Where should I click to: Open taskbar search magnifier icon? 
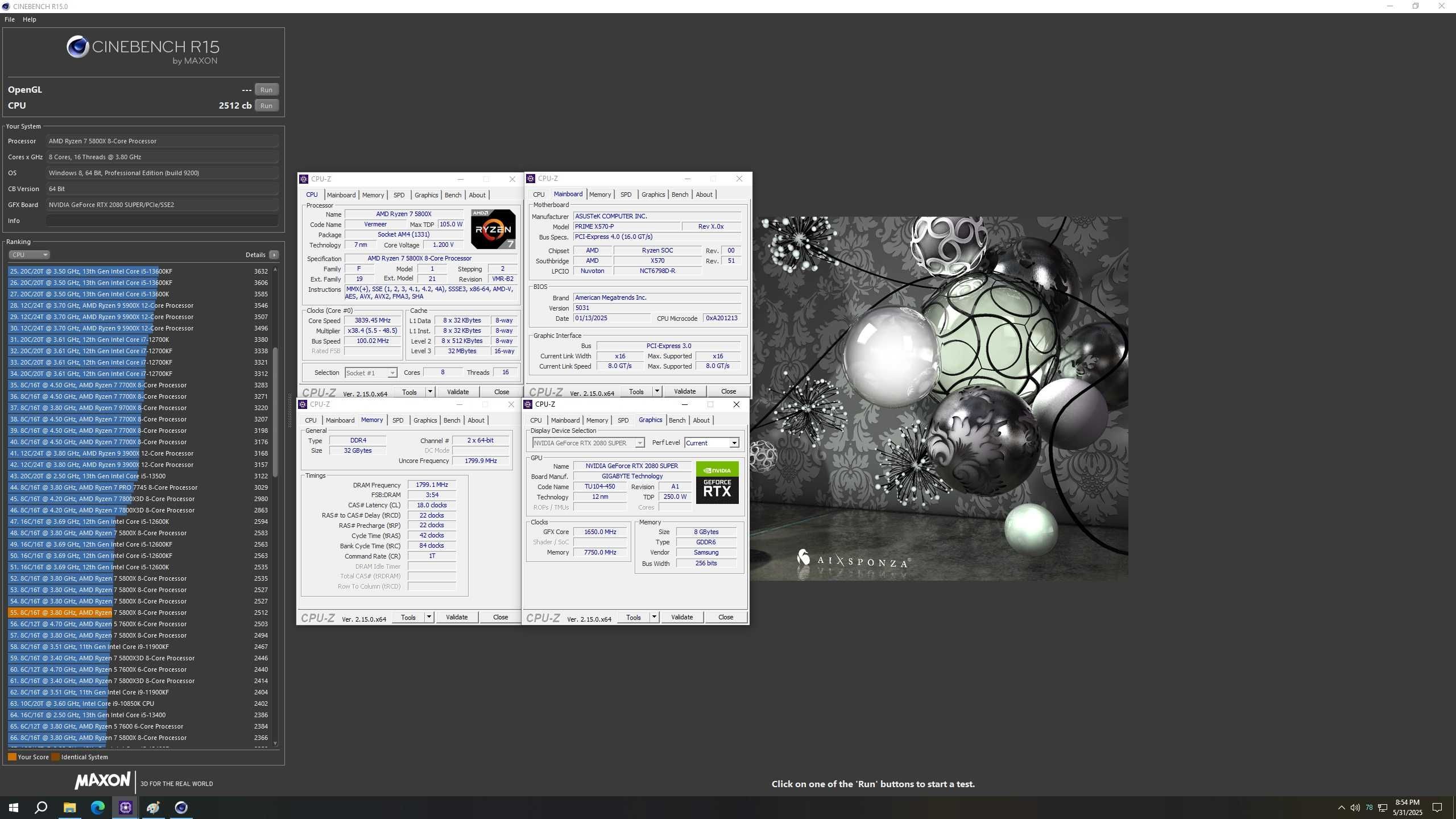(x=41, y=807)
